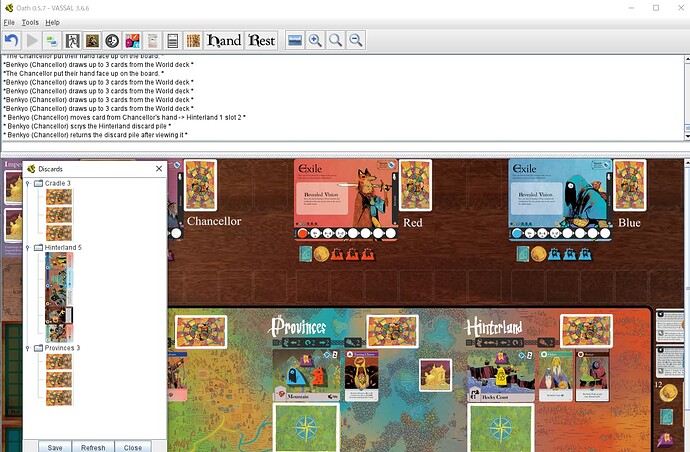Open the colorful game pieces palette icon
The width and height of the screenshot is (690, 452).
point(132,41)
